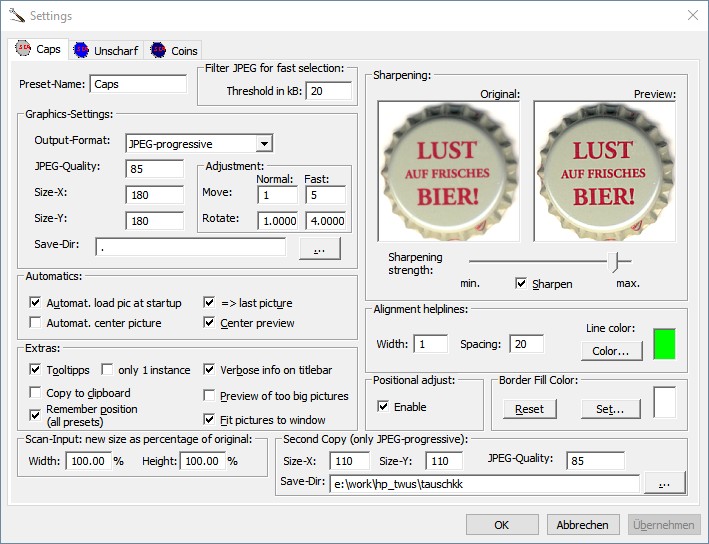Click the Settings window title bar icon

pyautogui.click(x=16, y=16)
